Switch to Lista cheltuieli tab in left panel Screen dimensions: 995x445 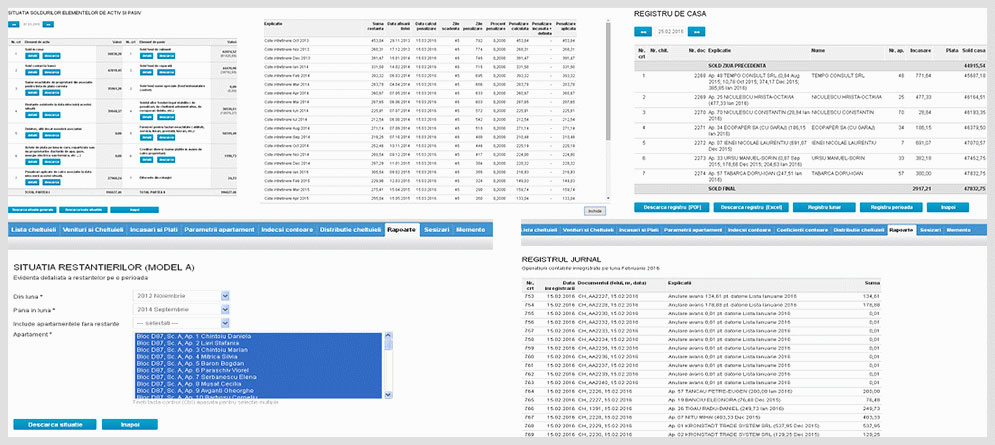point(31,230)
